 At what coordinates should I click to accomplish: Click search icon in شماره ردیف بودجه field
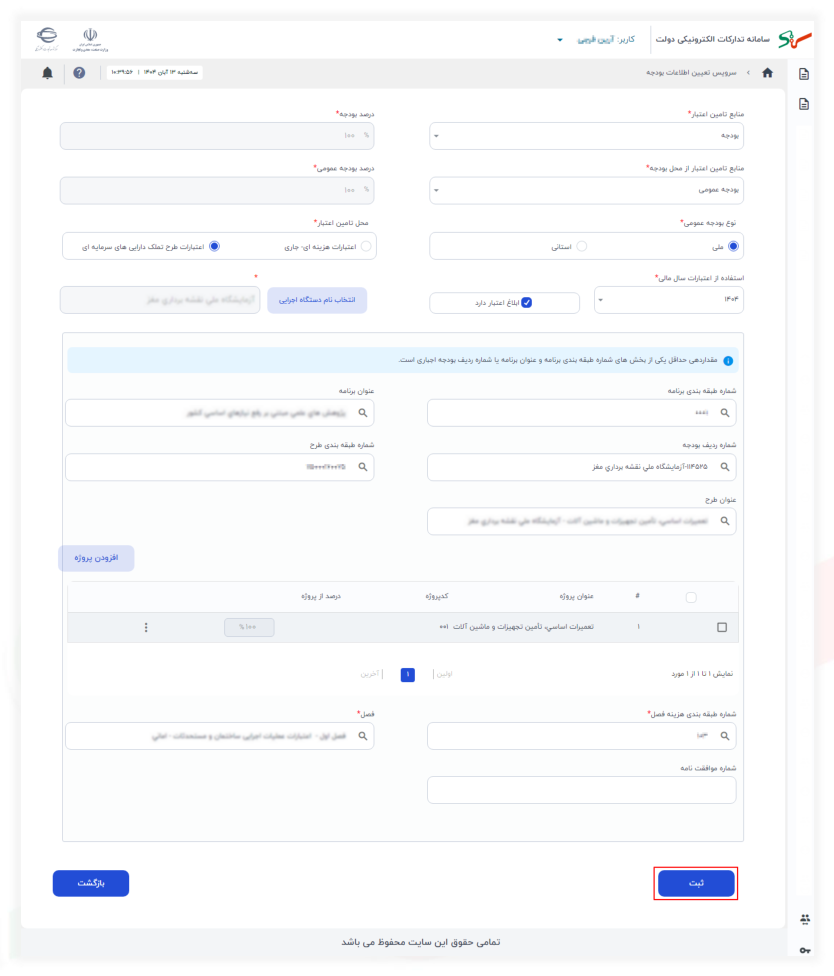[x=725, y=467]
